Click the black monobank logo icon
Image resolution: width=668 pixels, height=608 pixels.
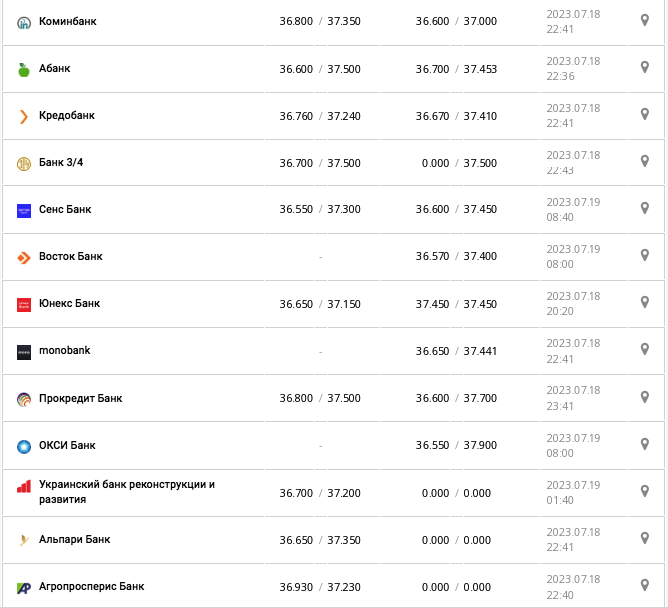pos(24,352)
